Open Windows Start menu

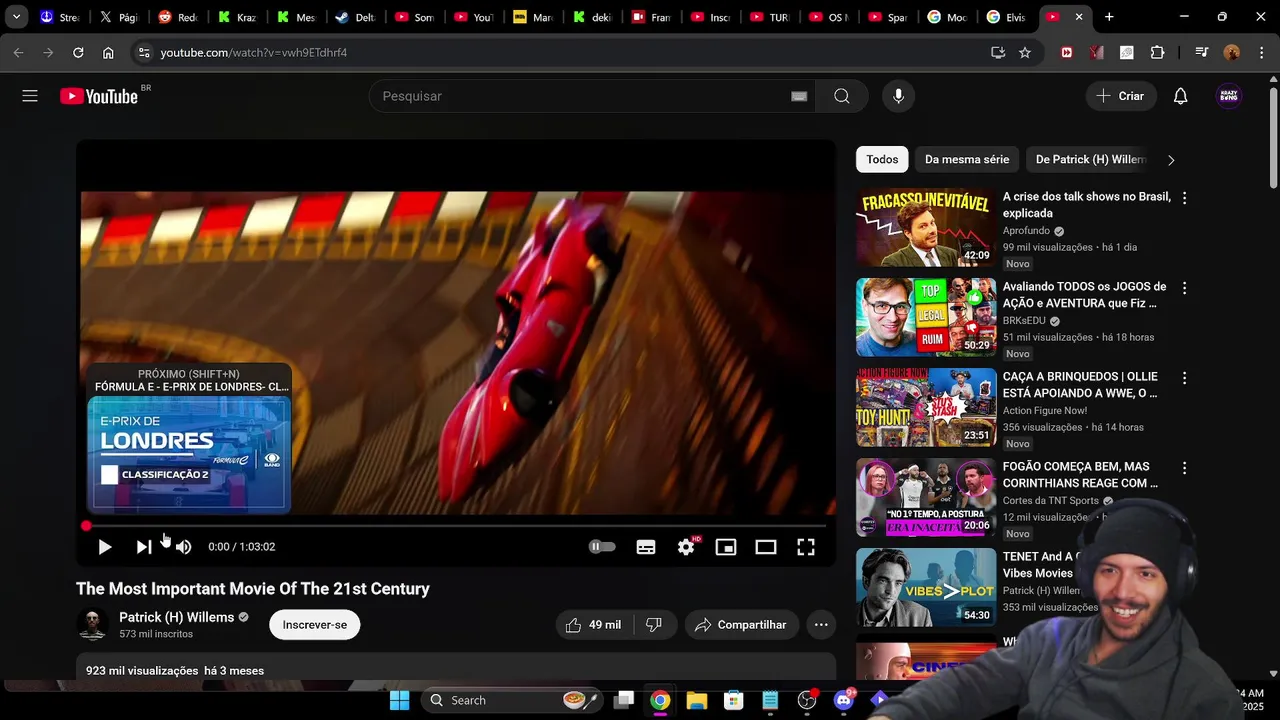click(x=399, y=700)
